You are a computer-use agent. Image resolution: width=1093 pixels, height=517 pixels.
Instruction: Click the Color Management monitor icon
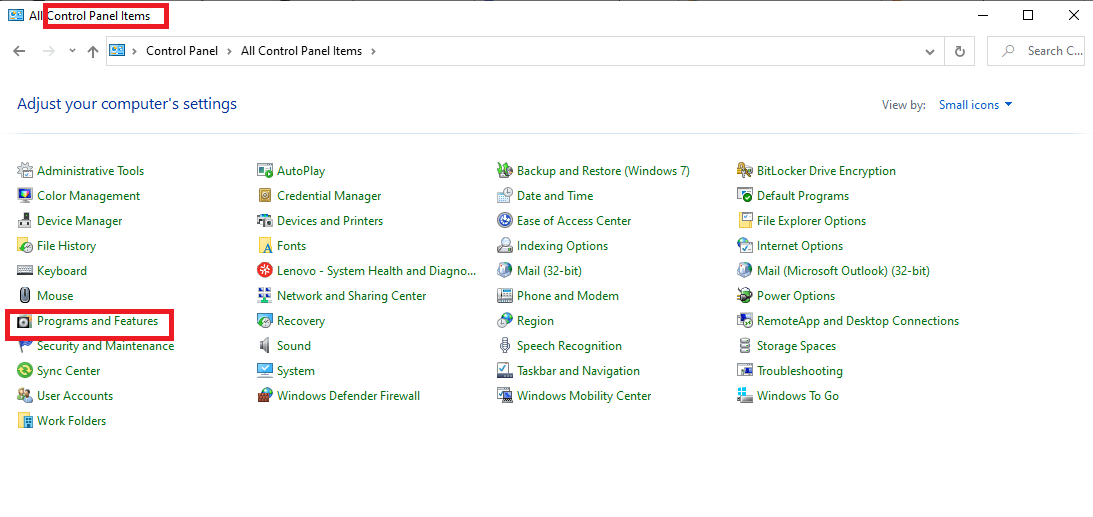pos(25,196)
